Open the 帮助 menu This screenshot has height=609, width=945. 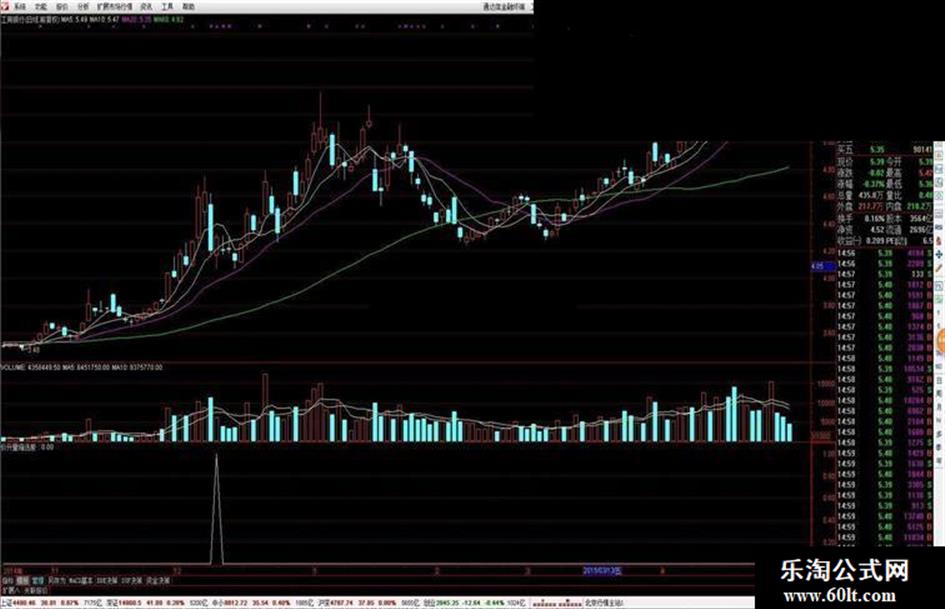(x=189, y=7)
